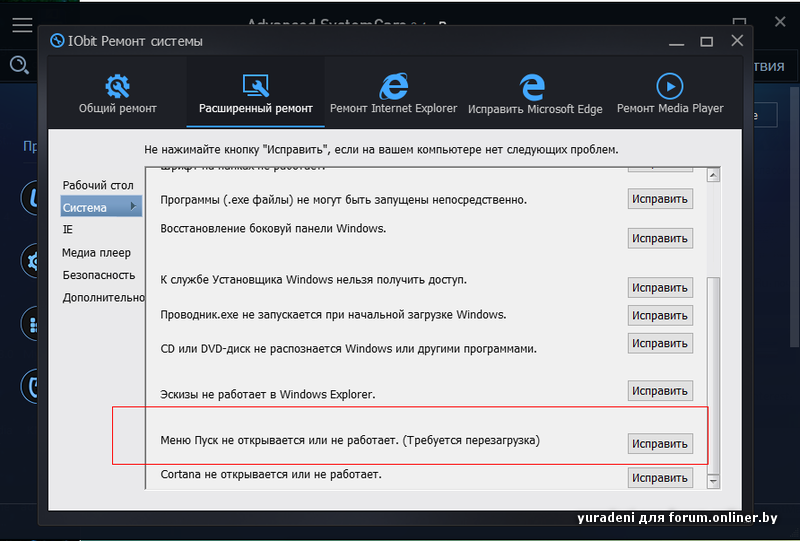Fix Cortana not opening issue

click(660, 478)
